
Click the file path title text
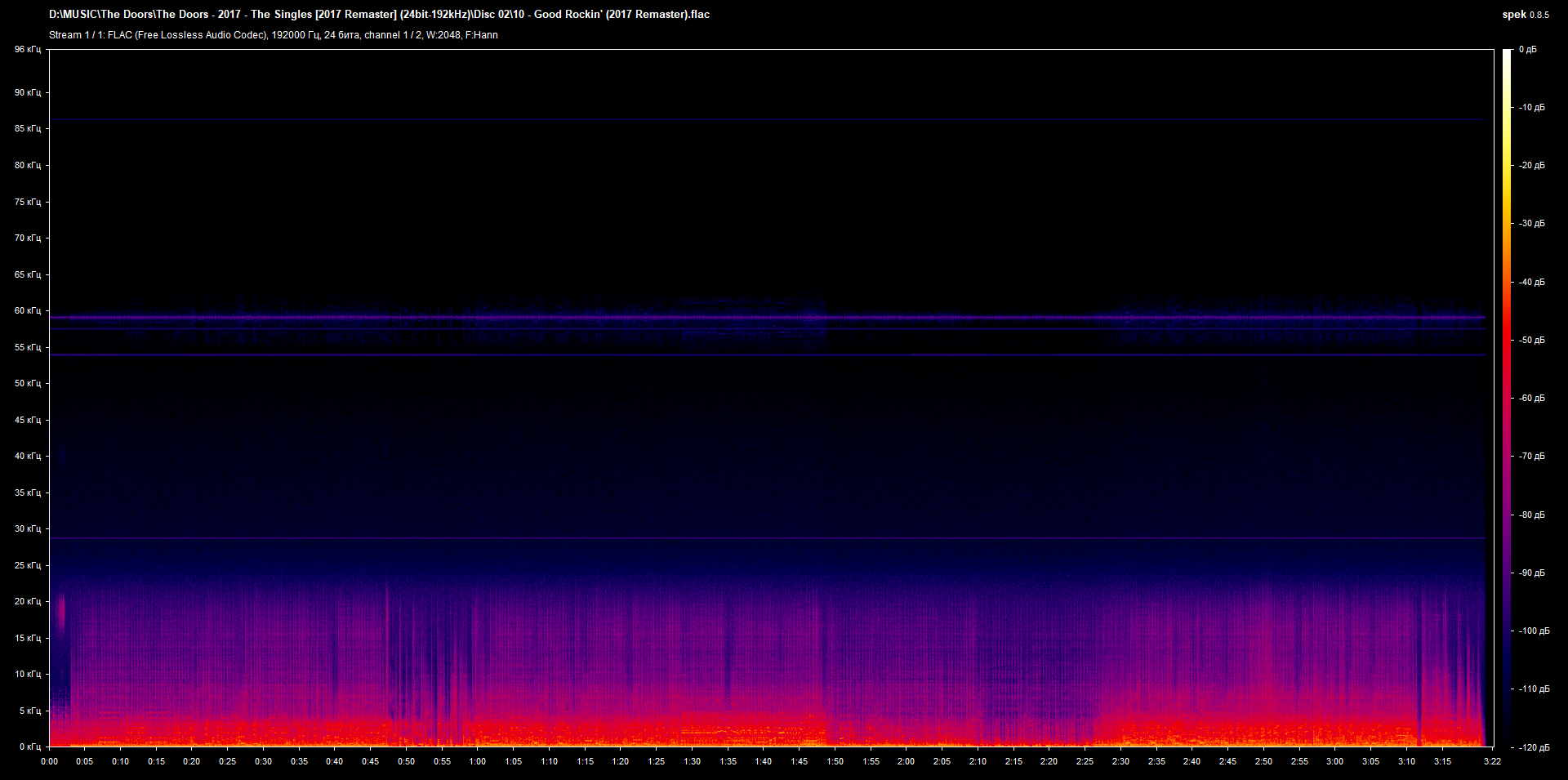[379, 15]
